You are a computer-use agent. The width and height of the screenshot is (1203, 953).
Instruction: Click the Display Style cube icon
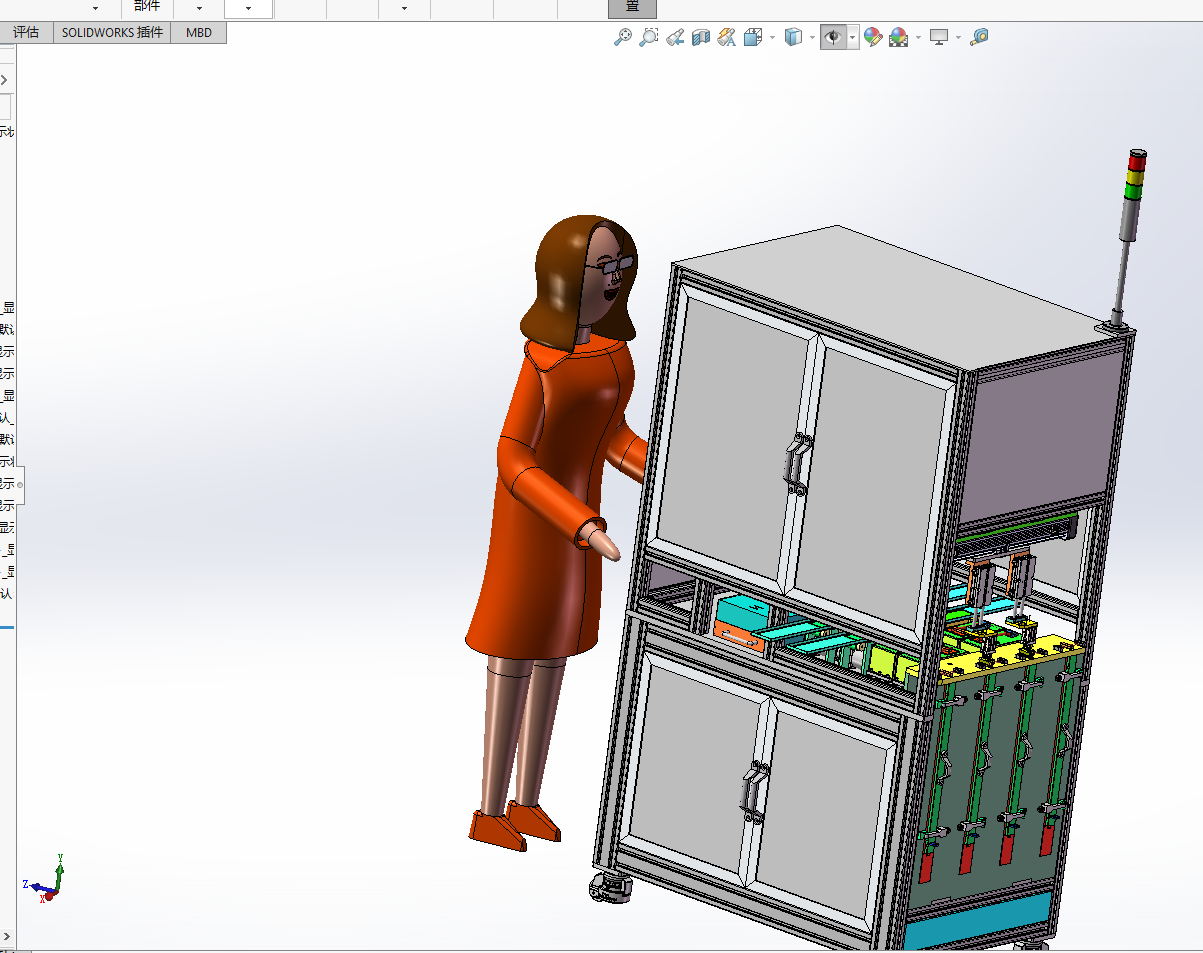793,37
